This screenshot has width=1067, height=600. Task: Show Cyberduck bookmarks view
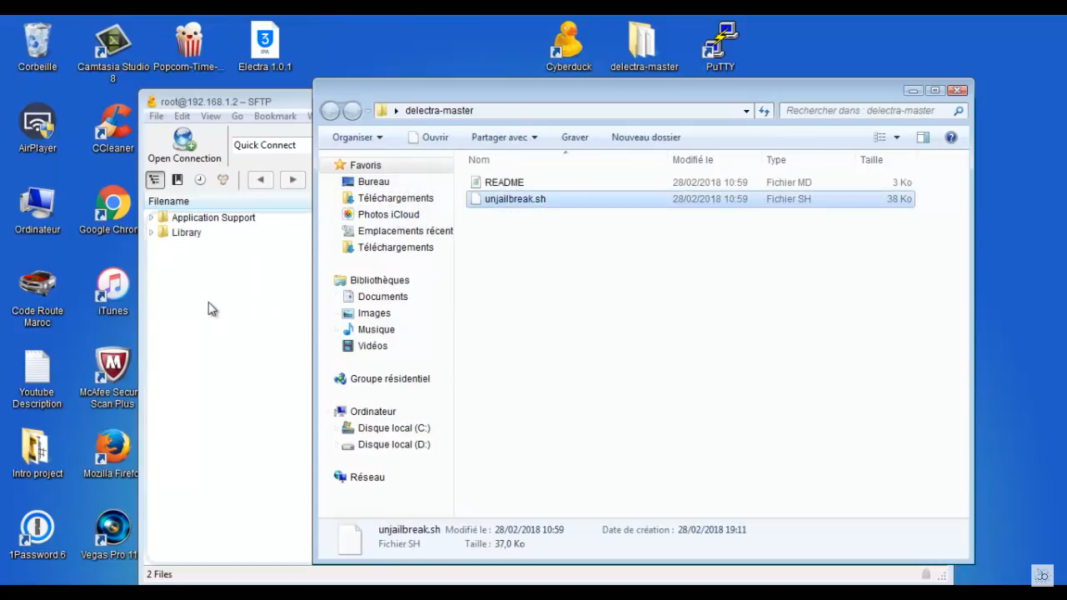coord(177,180)
